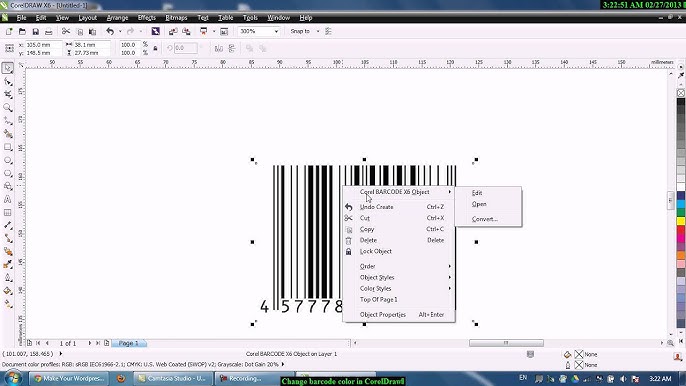Open the zoom level 300% dropdown

276,32
